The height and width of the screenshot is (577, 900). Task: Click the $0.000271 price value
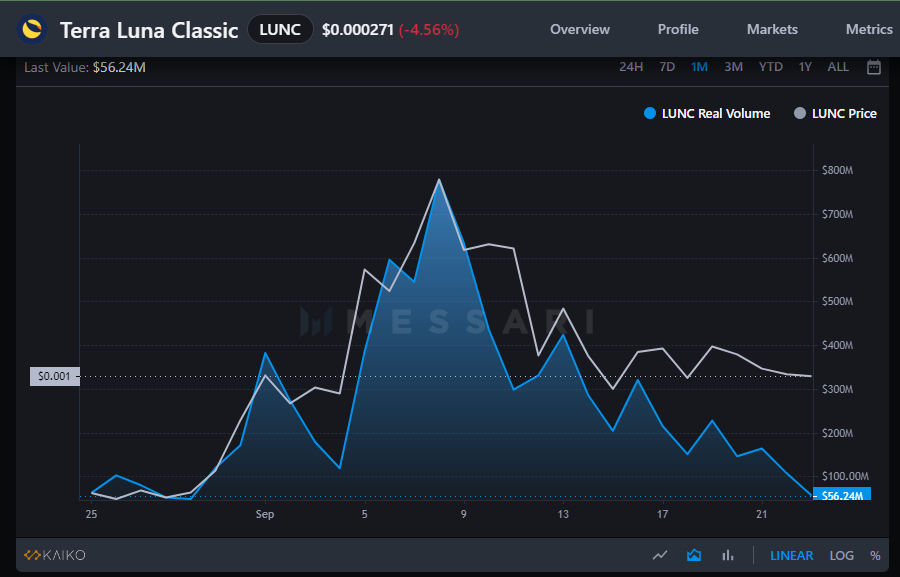point(358,30)
